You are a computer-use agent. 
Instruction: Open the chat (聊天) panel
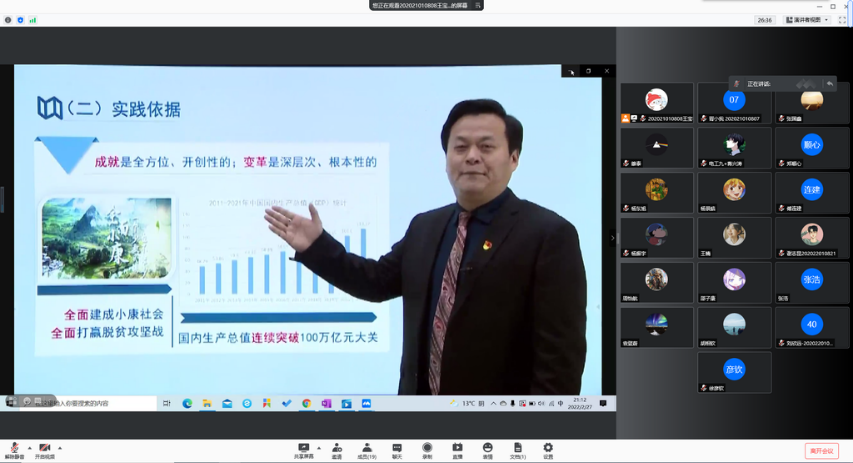397,450
